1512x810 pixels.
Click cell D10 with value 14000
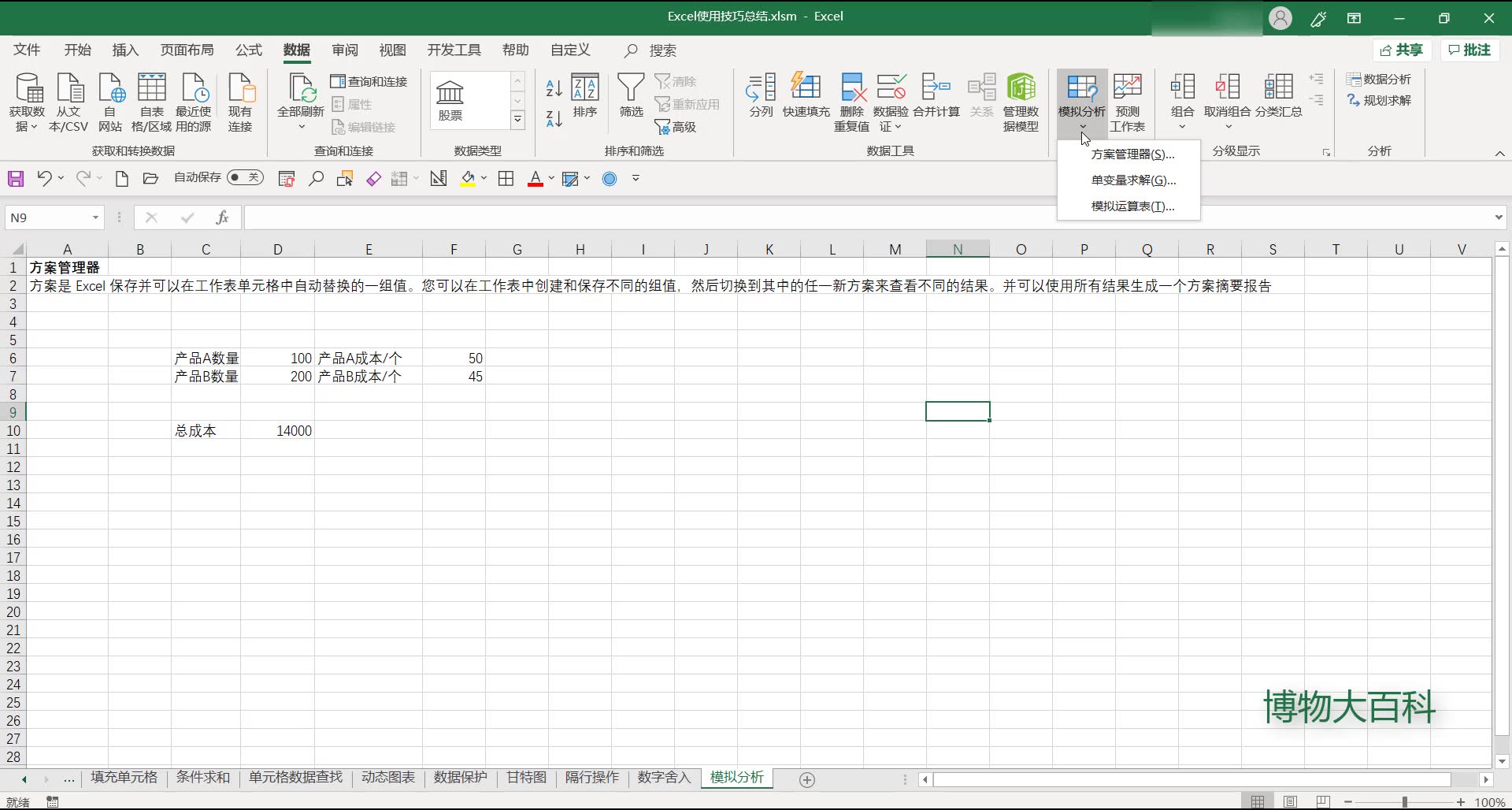tap(277, 431)
